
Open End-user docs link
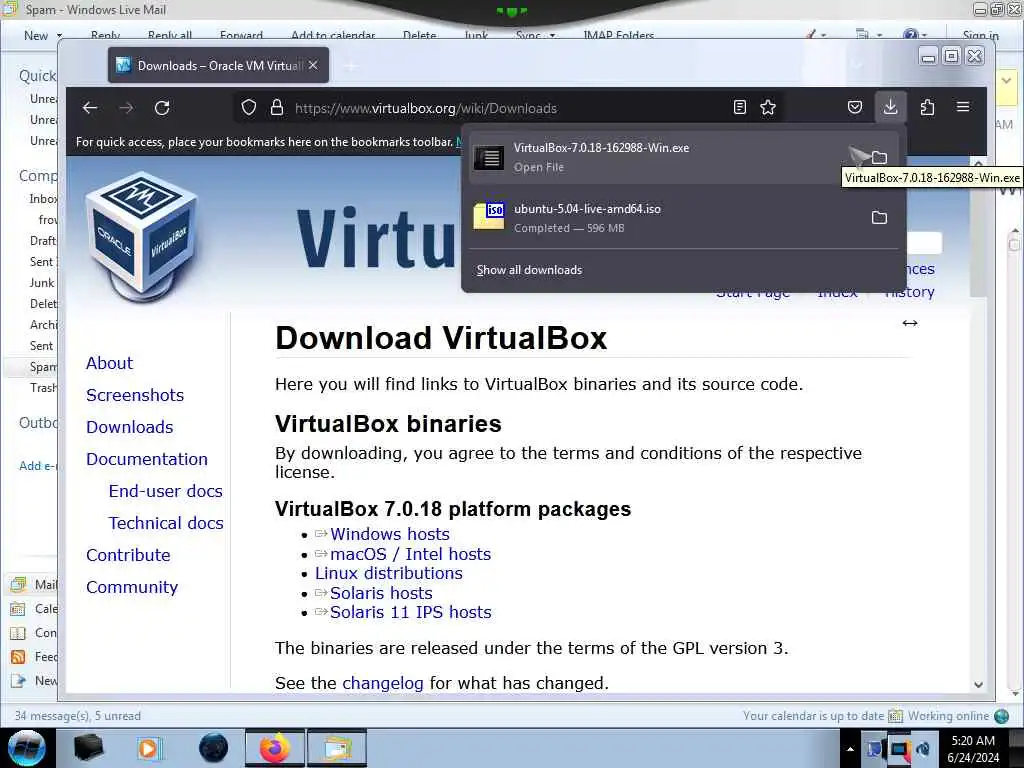166,491
